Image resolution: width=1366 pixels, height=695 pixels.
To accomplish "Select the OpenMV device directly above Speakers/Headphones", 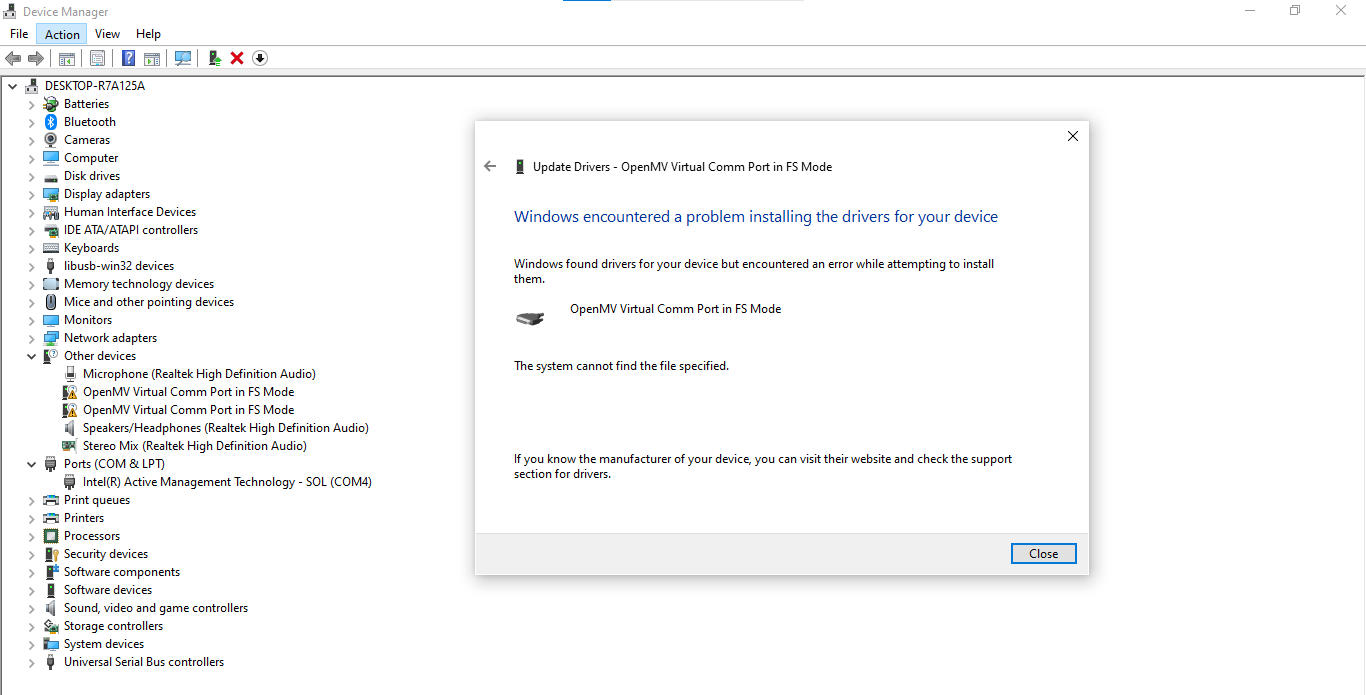I will 188,410.
